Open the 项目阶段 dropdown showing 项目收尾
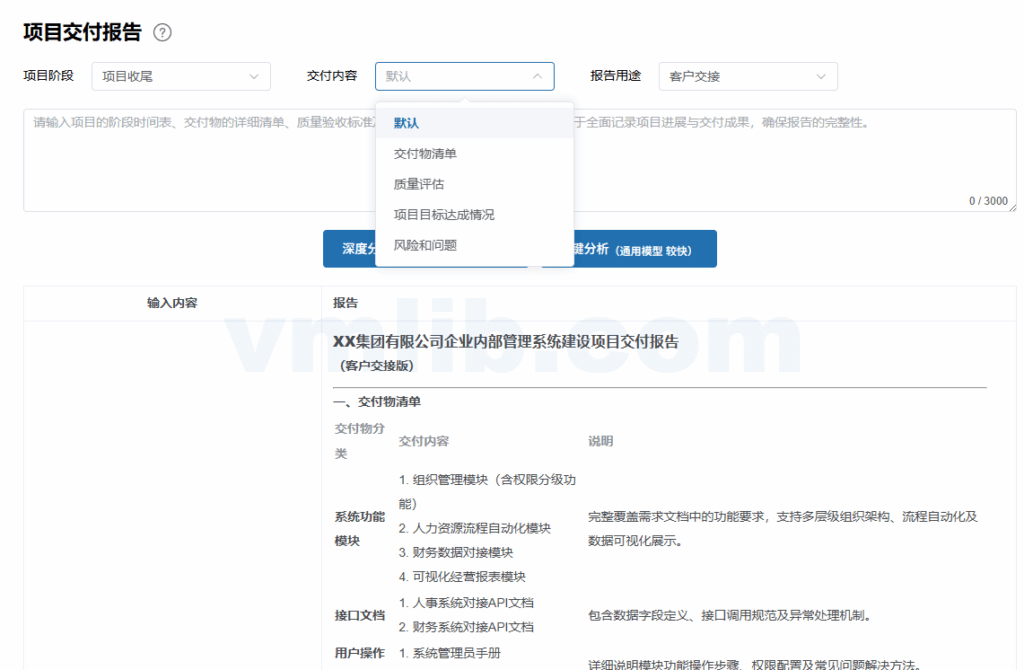 click(x=180, y=76)
